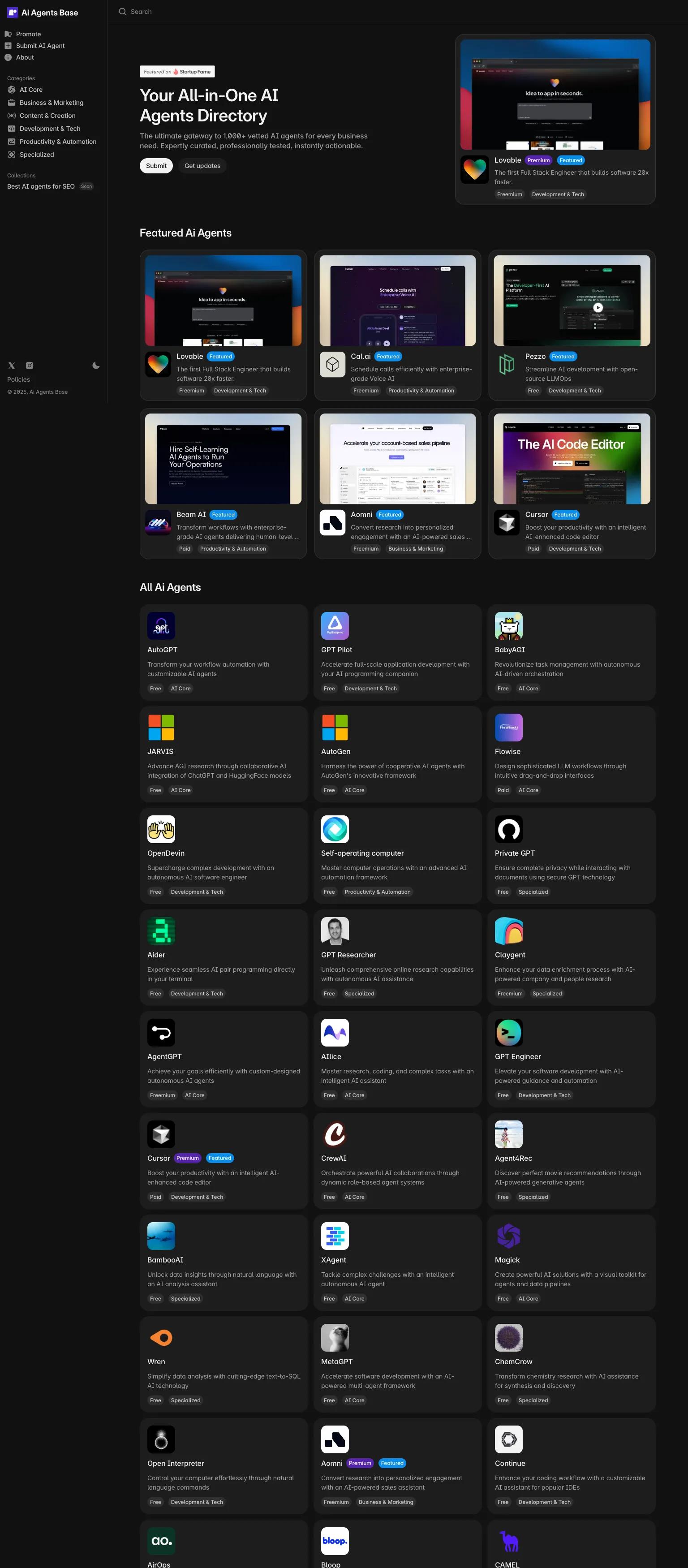
Task: Click the Get updates button
Action: [x=202, y=166]
